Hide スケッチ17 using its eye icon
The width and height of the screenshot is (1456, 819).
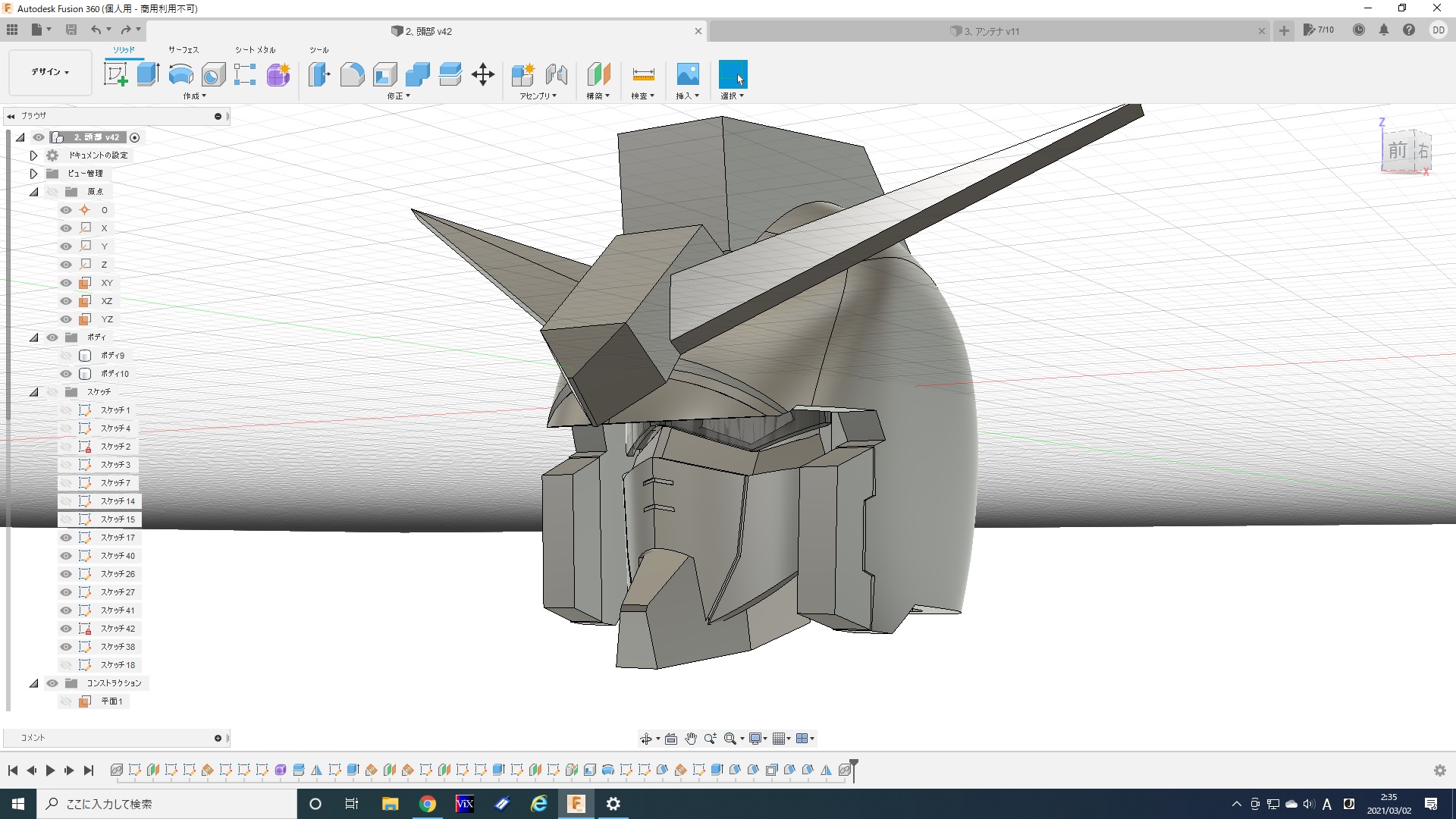pyautogui.click(x=66, y=538)
